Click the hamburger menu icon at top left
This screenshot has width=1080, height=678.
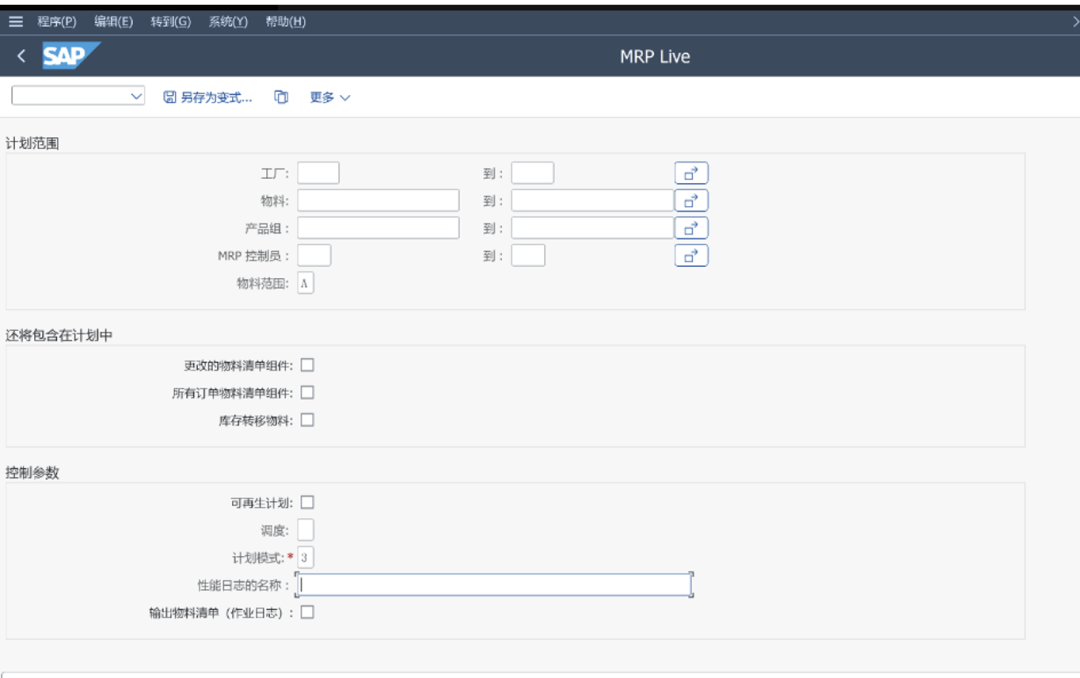15,22
